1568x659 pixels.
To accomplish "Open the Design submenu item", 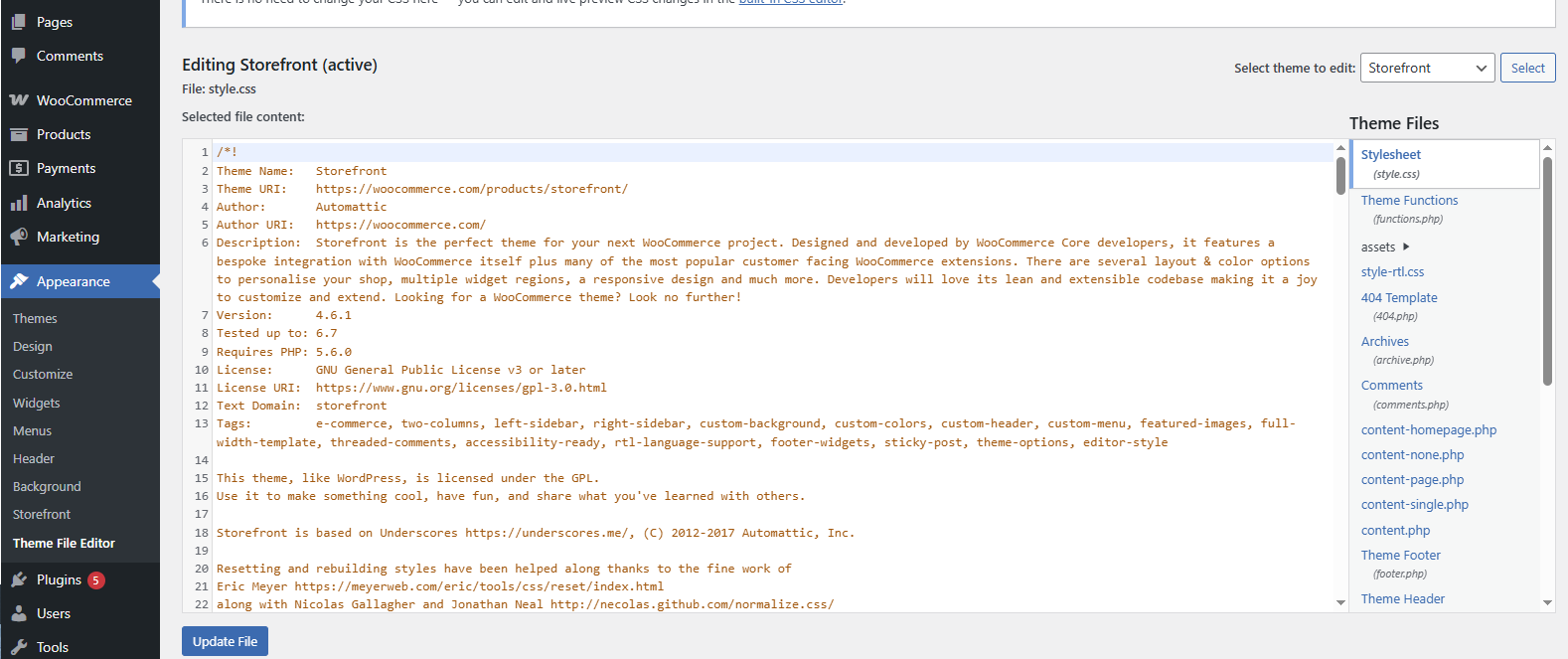I will (33, 346).
